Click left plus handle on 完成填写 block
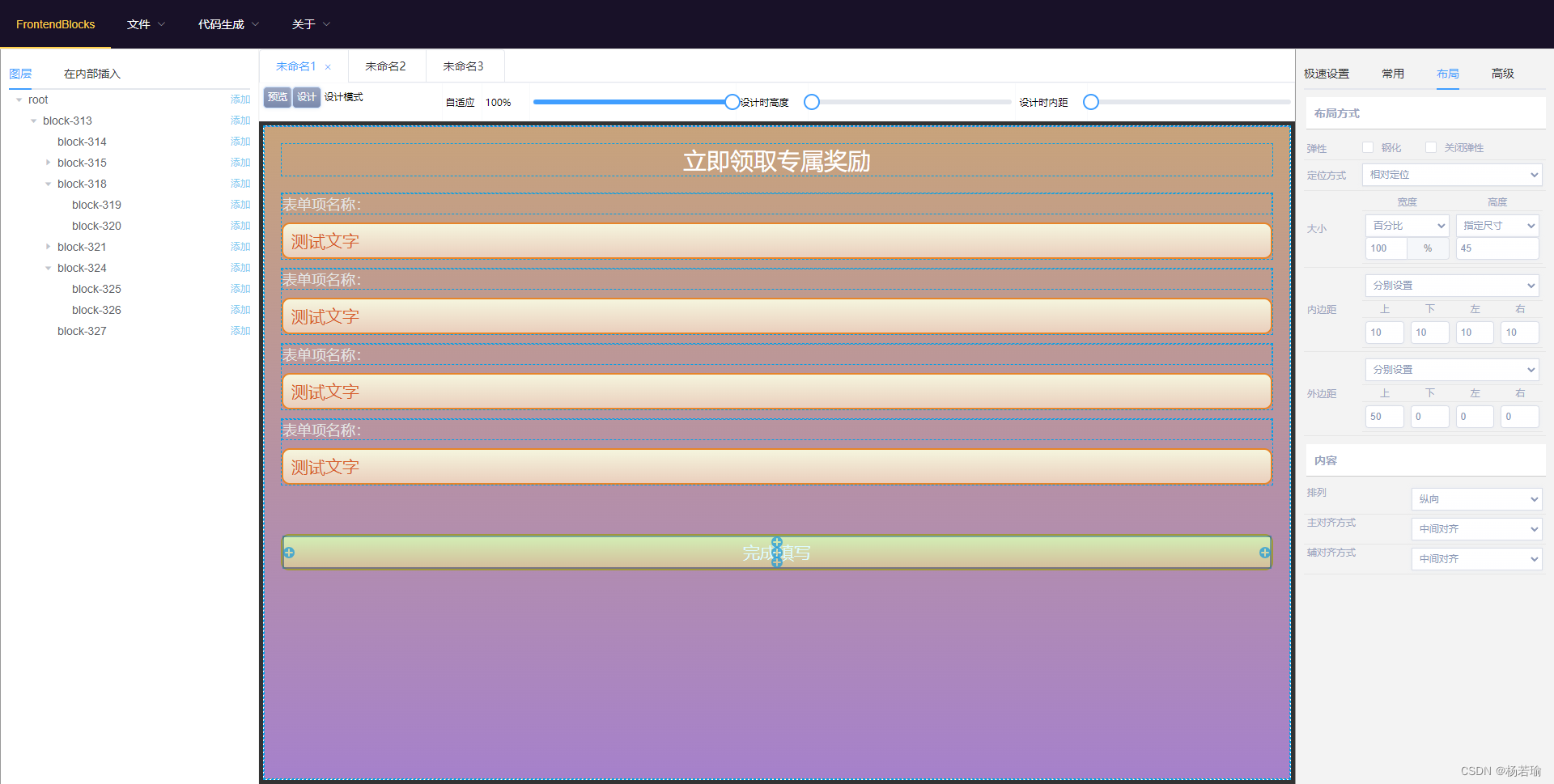 click(289, 553)
